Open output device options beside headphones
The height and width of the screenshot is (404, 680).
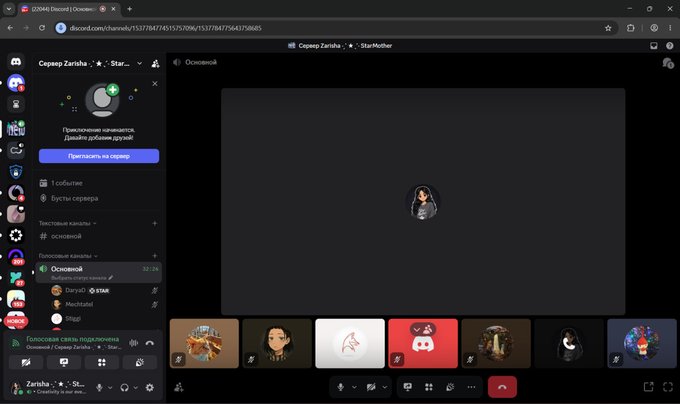(135, 388)
